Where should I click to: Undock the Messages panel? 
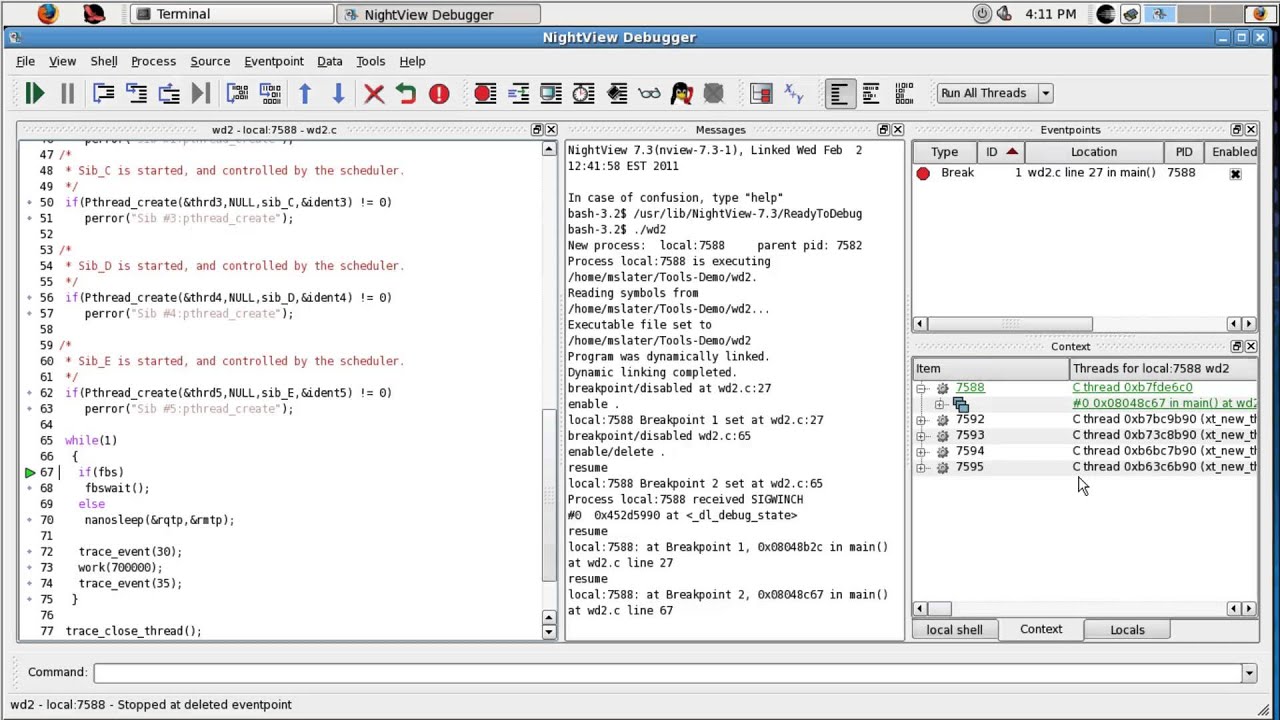pos(883,130)
